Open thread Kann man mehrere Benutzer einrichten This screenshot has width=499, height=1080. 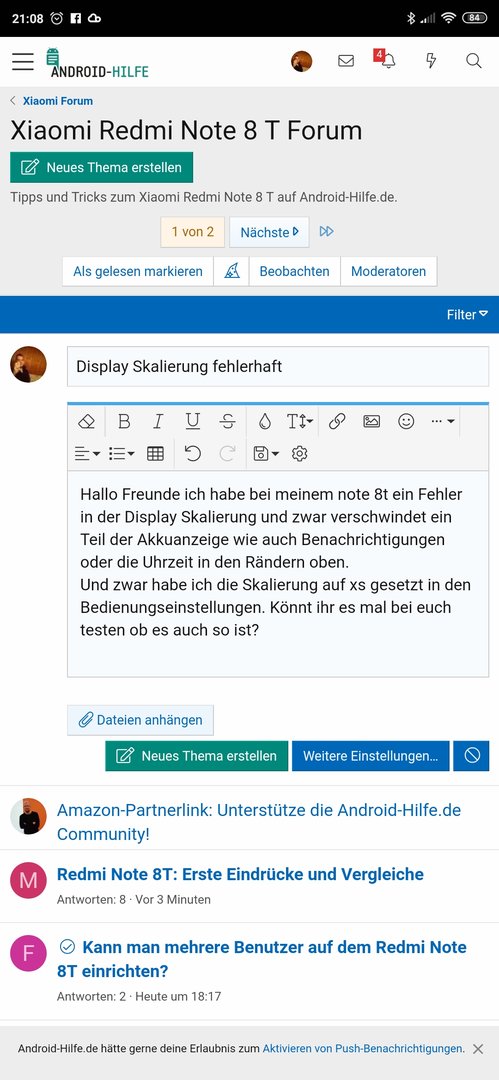point(262,959)
